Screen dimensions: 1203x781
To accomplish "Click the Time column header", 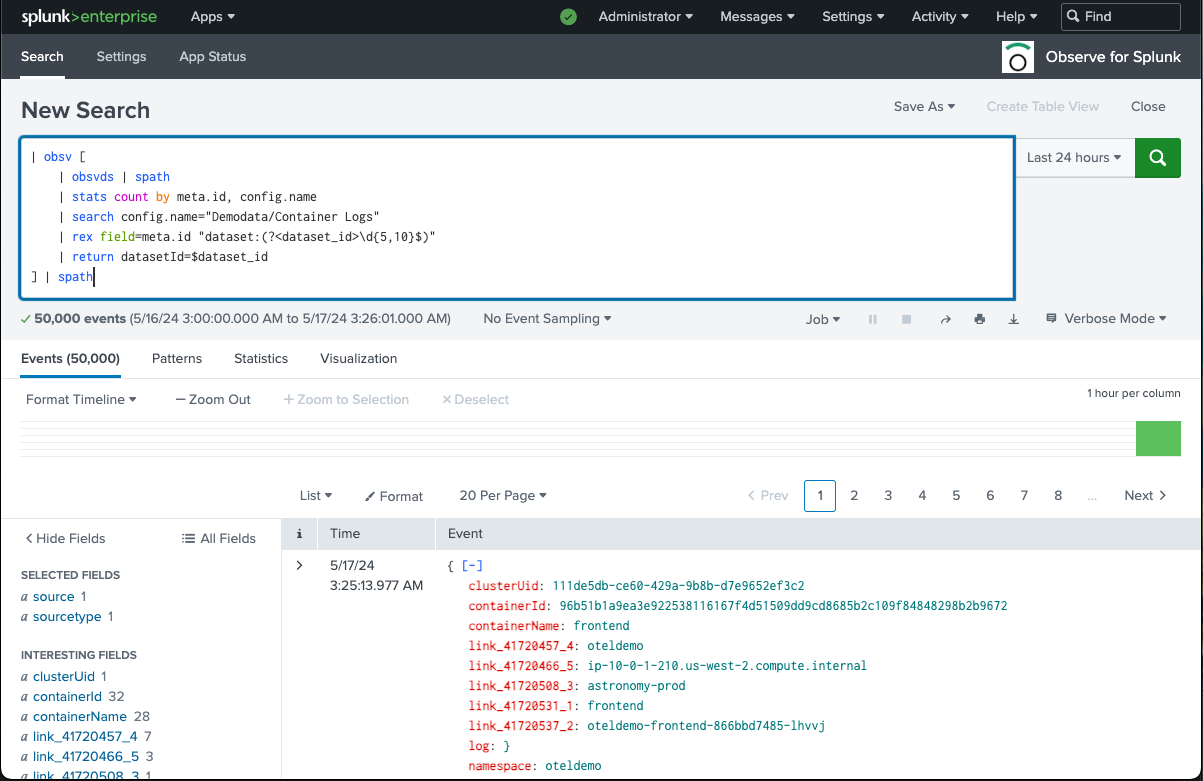I will pos(345,534).
